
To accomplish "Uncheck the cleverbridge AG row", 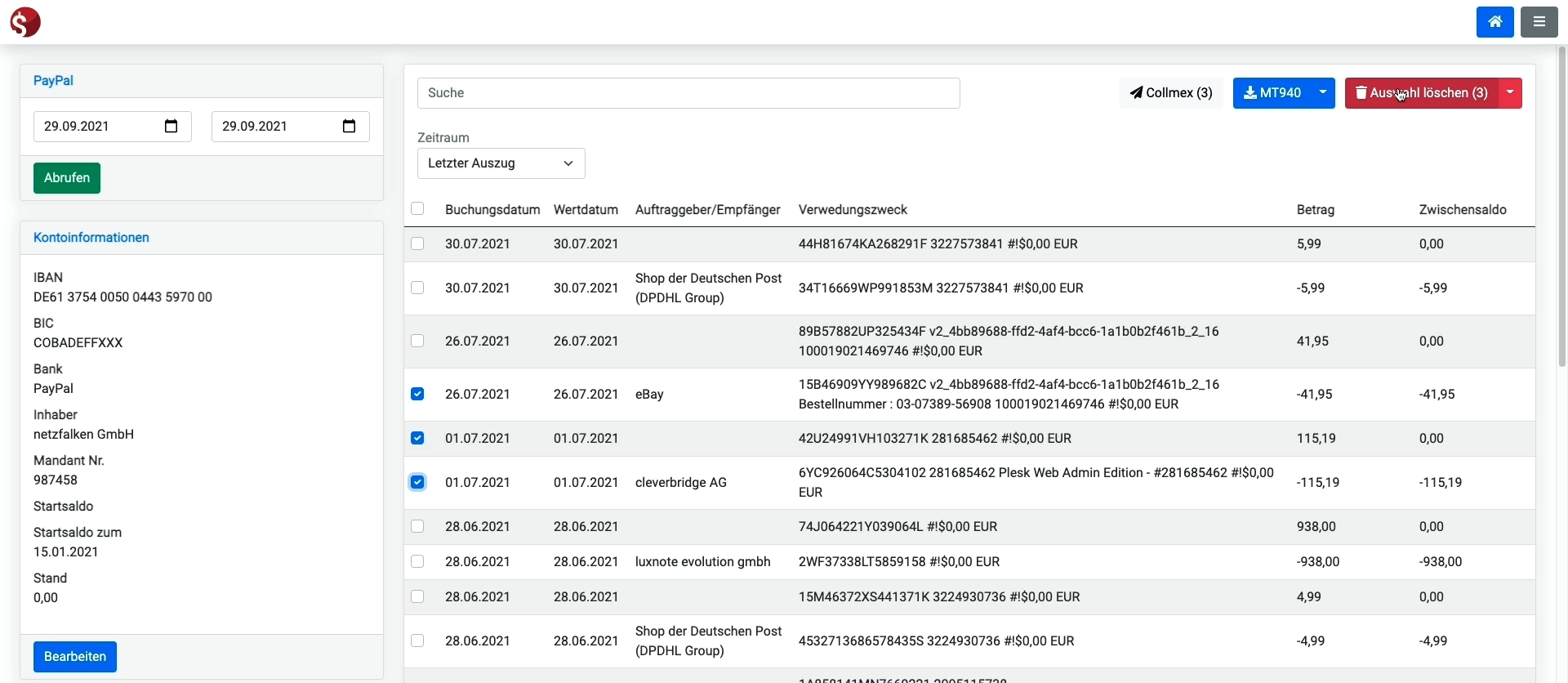I will coord(417,482).
